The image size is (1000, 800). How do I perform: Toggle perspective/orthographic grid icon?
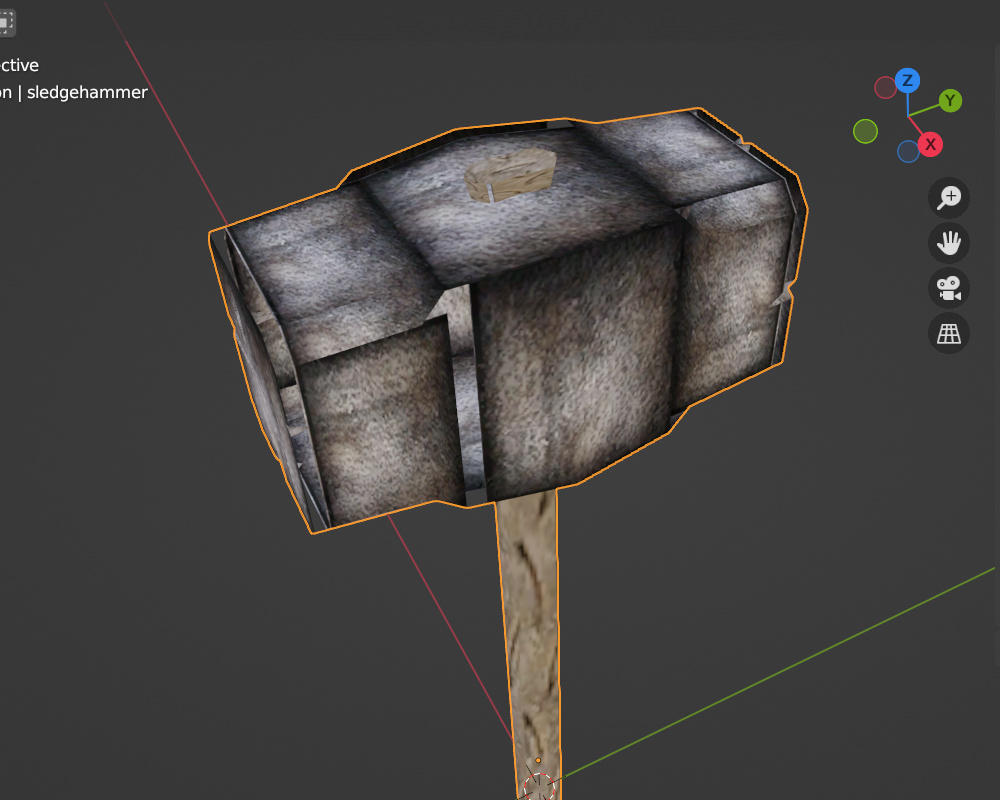(x=948, y=333)
